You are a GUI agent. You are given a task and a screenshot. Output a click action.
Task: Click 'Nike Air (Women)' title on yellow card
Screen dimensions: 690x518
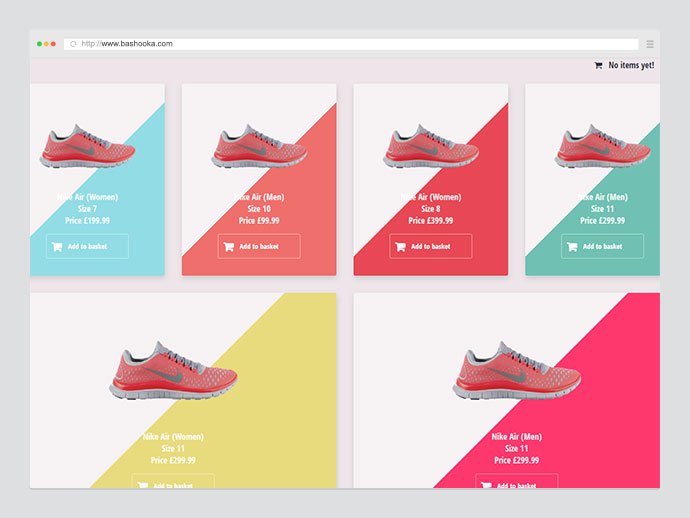click(x=173, y=437)
